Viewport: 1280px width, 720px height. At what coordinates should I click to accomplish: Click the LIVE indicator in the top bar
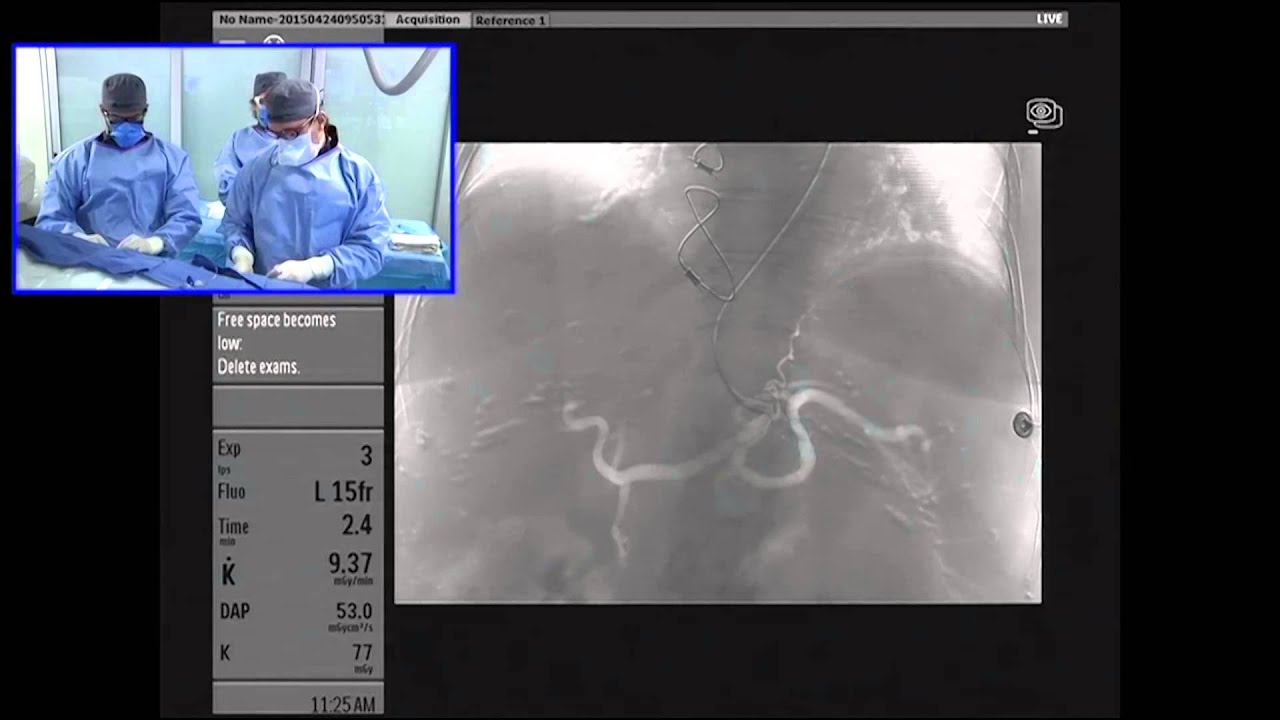point(1050,19)
